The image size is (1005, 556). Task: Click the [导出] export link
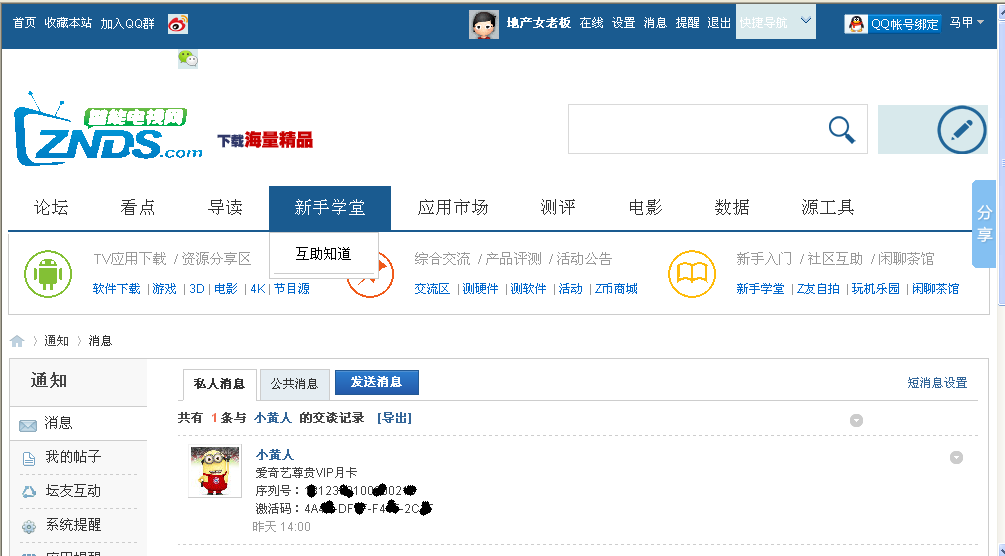coord(394,418)
